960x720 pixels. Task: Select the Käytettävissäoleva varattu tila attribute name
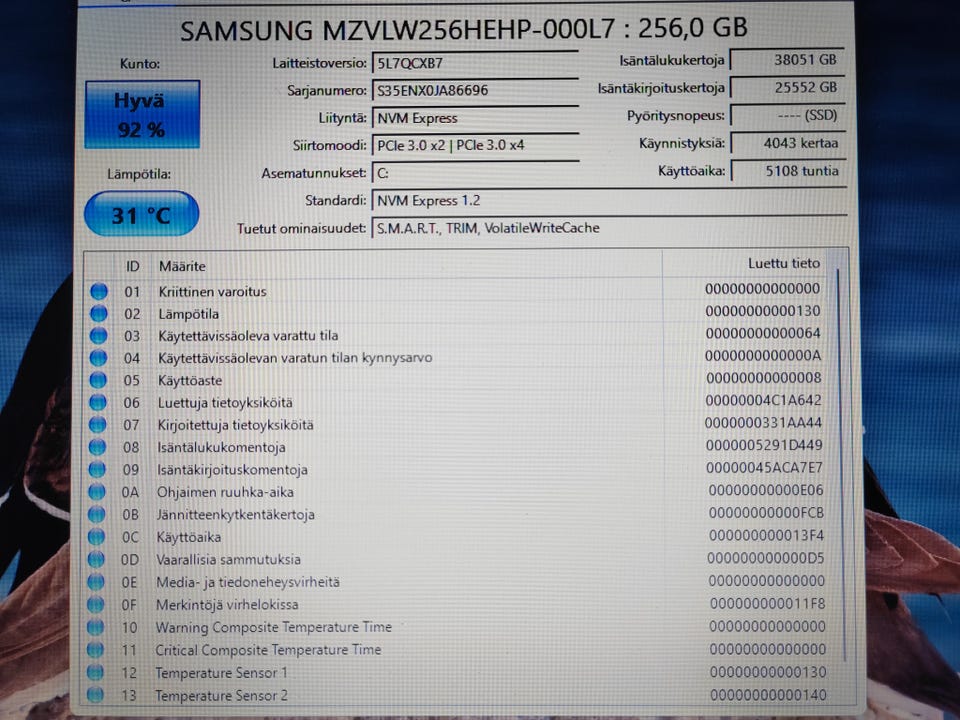248,336
